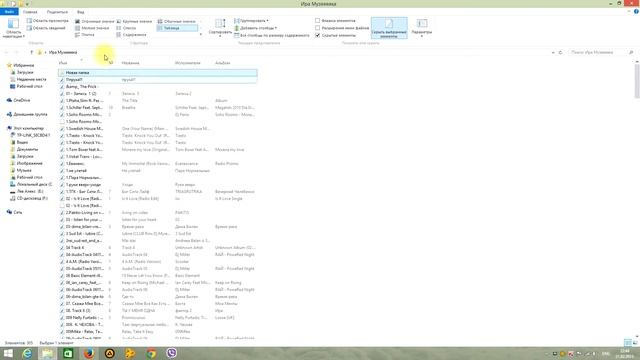Collapse the ribbon with the chevron
The image size is (640, 360).
coord(629,11)
